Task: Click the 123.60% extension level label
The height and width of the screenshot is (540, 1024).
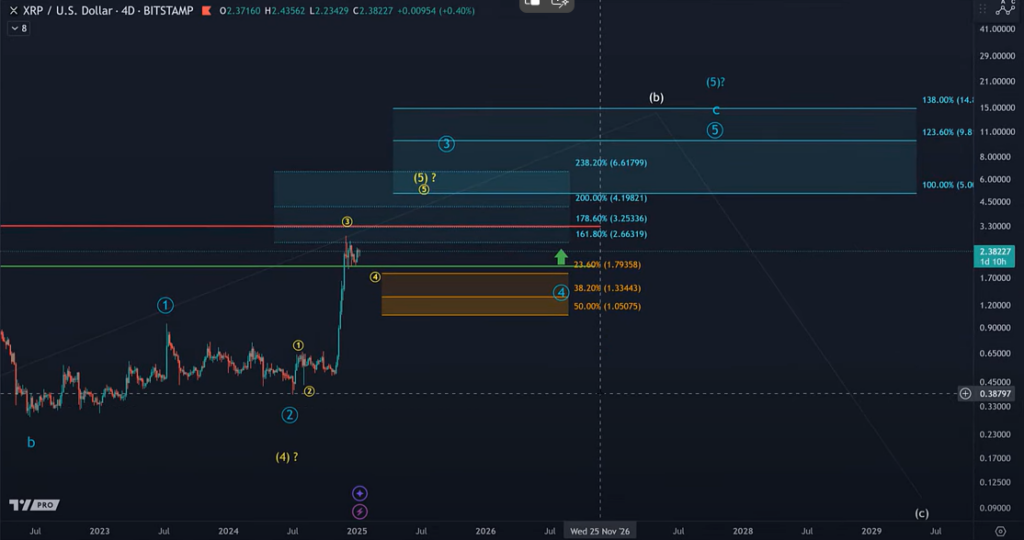Action: (947, 132)
